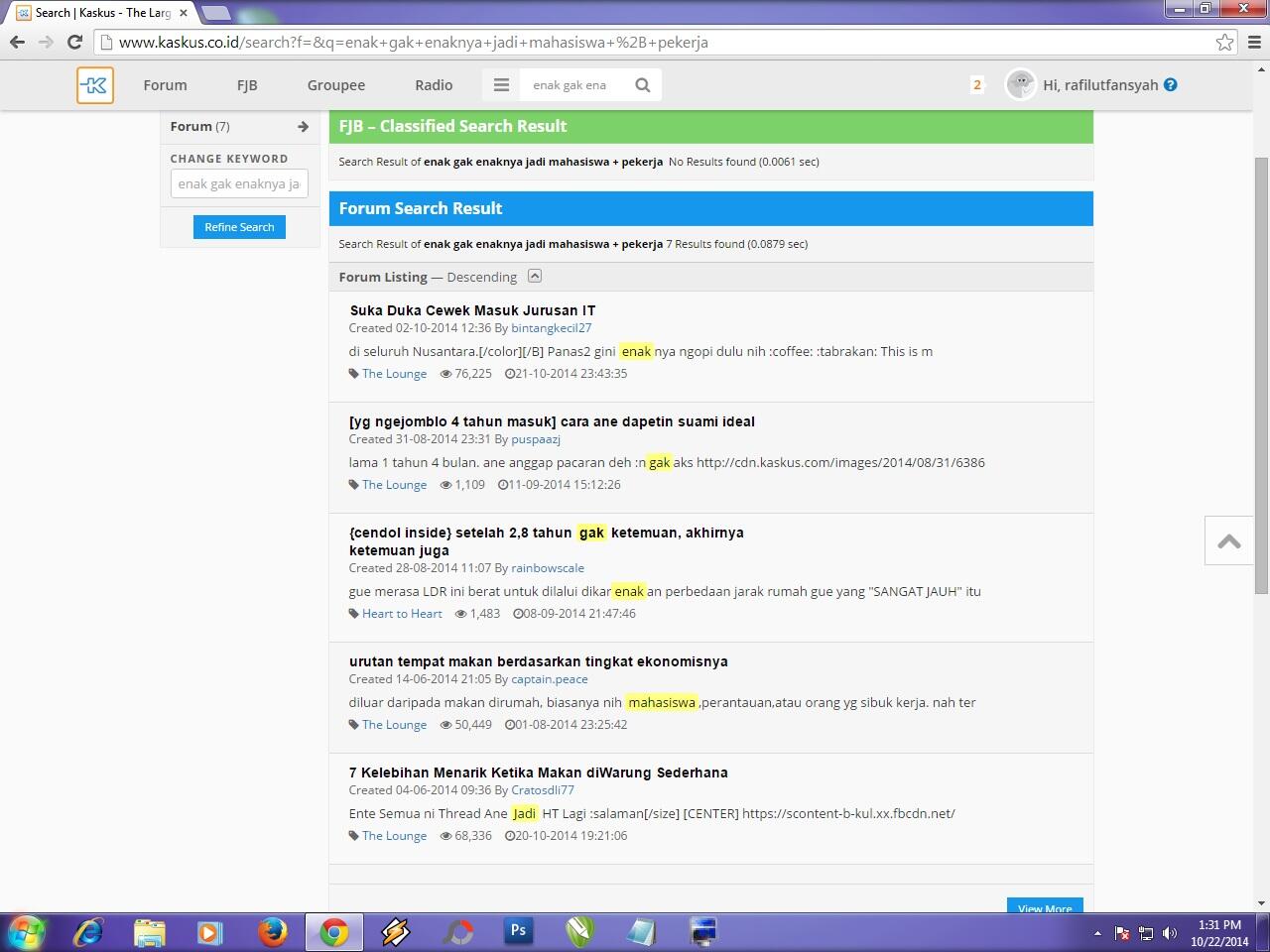Open Firefox from the taskbar

pyautogui.click(x=272, y=932)
